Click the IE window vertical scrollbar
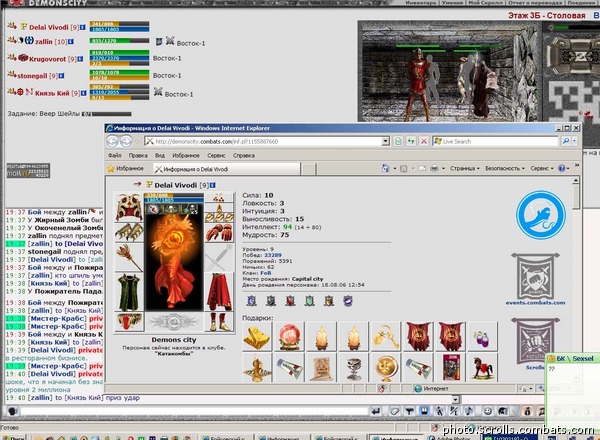Screen dimensions: 600x440 [x=576, y=279]
